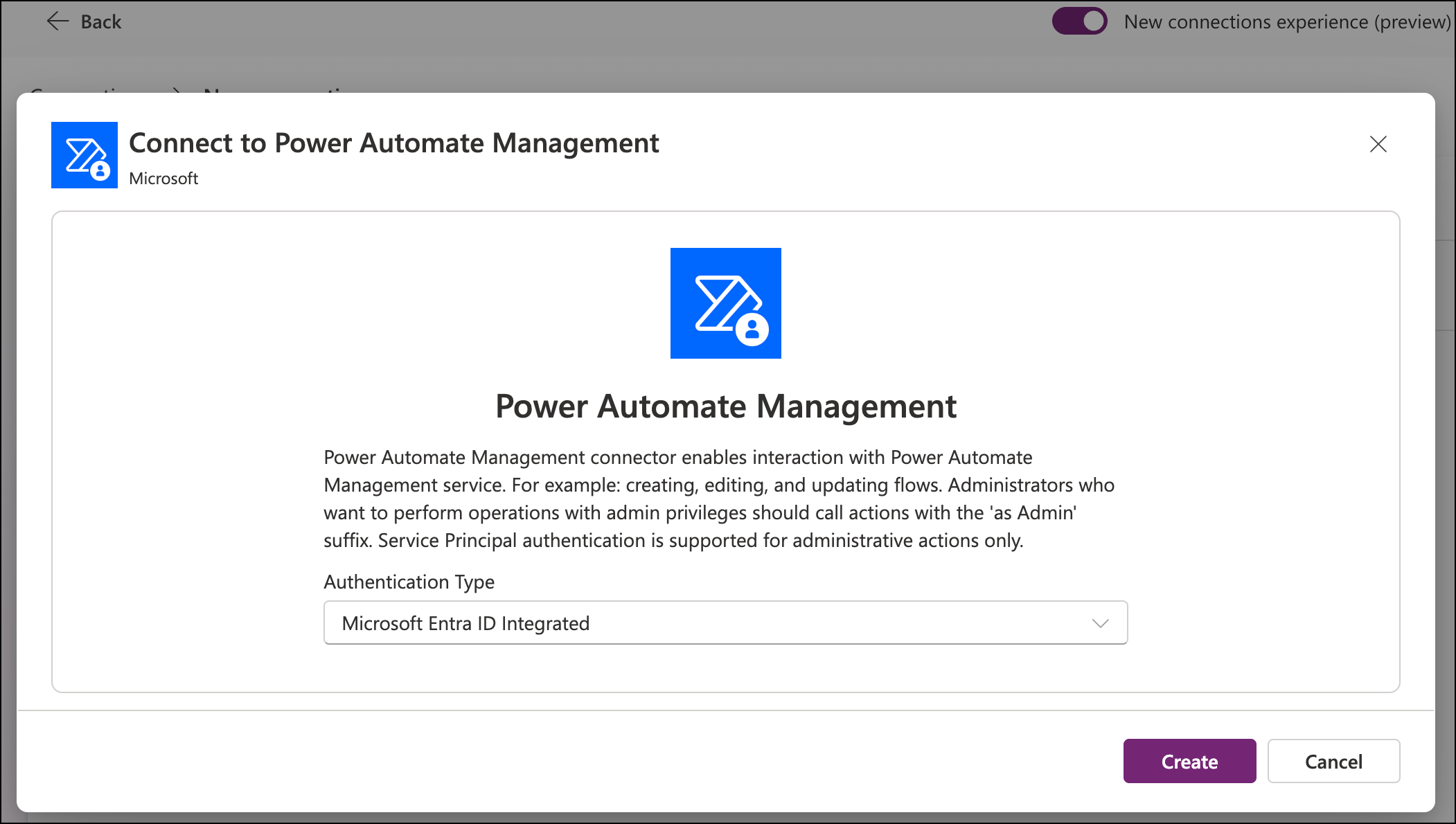This screenshot has height=824, width=1456.
Task: Click the Microsoft publisher text
Action: point(163,179)
